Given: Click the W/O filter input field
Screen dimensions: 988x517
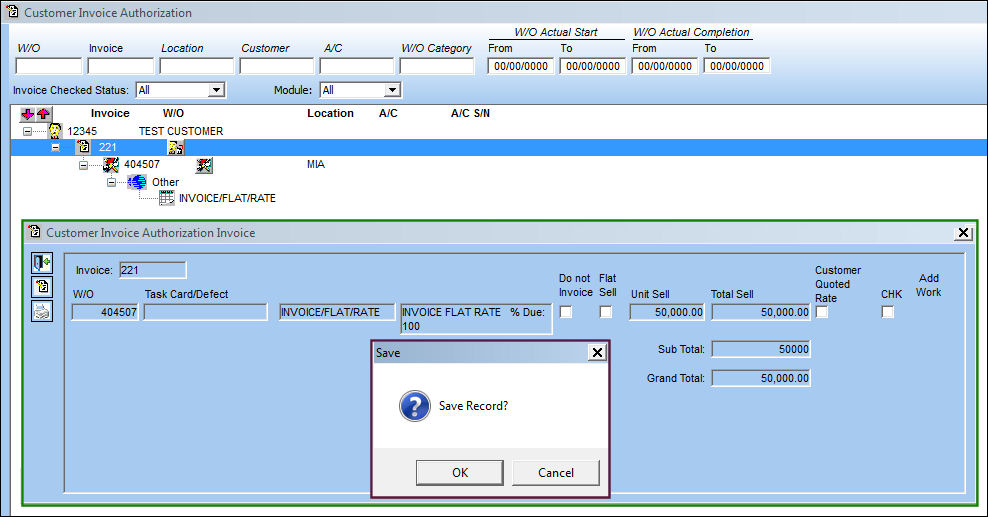Looking at the screenshot, I should [49, 66].
